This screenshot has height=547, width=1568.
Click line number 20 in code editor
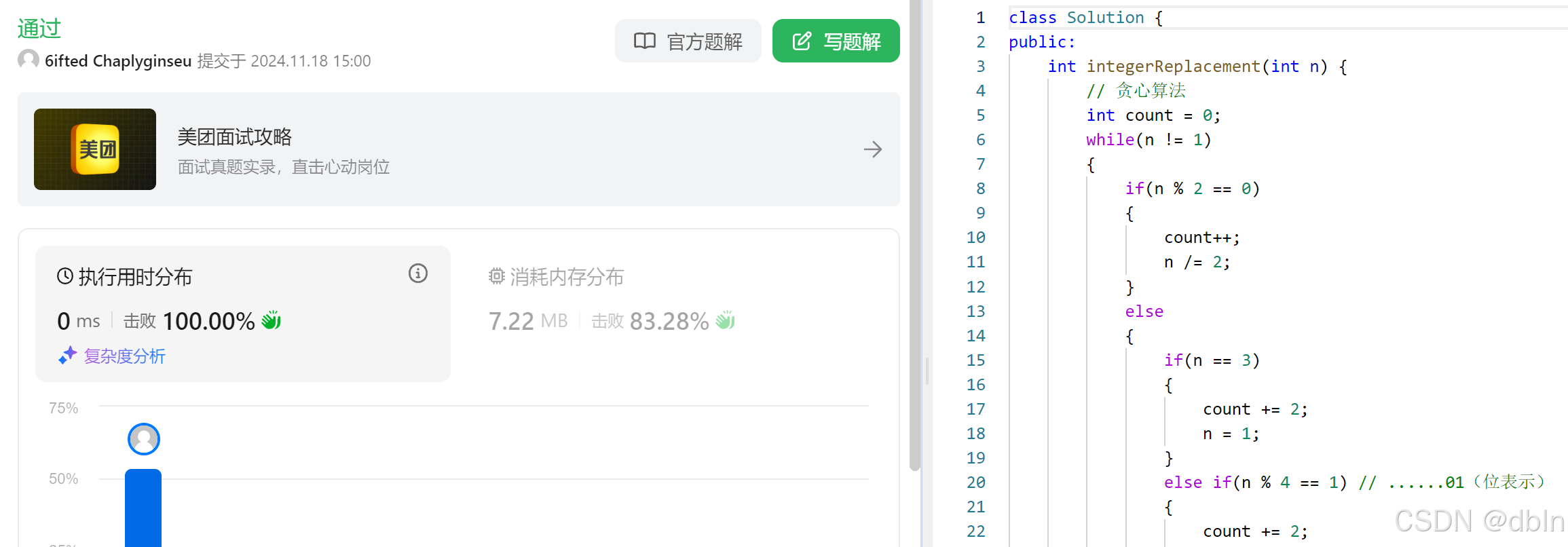point(975,483)
